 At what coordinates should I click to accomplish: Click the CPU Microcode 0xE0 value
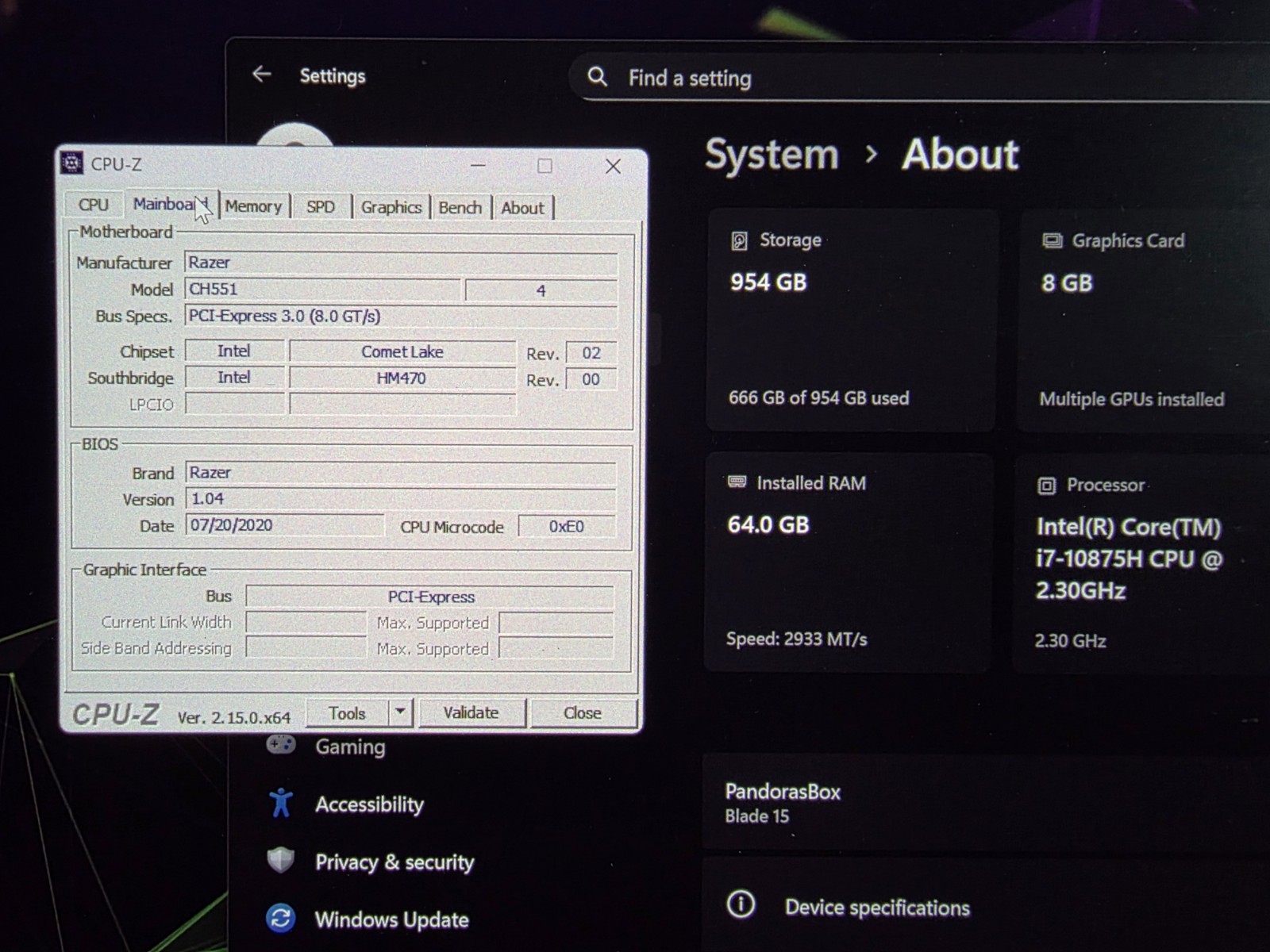(x=567, y=526)
